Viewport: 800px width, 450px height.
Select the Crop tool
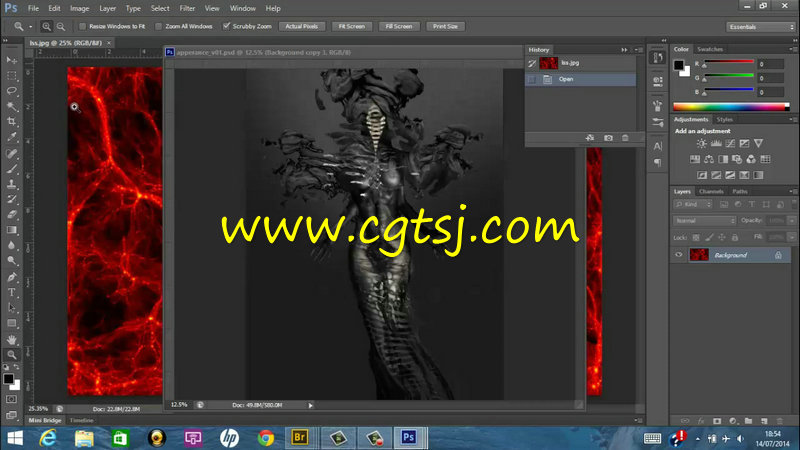[x=12, y=121]
